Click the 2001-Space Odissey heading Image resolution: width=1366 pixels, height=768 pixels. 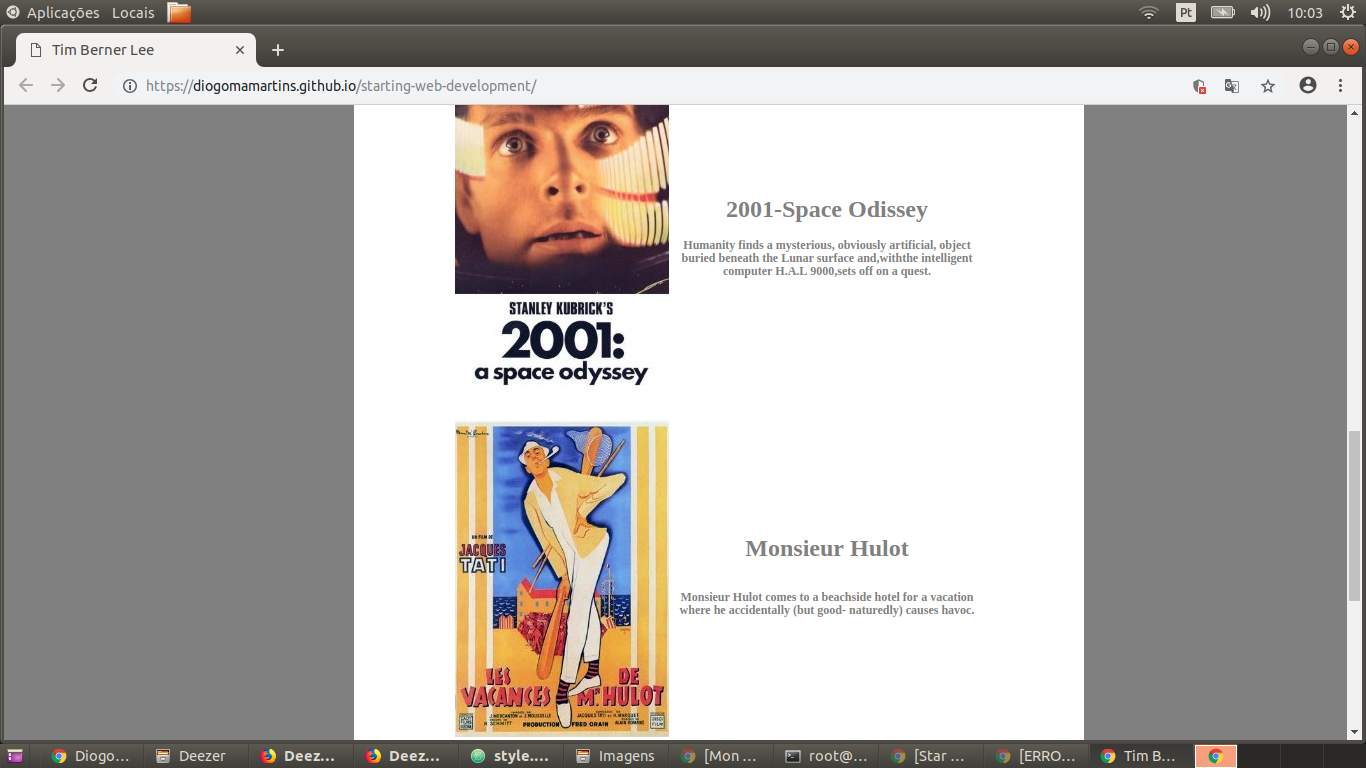[827, 210]
